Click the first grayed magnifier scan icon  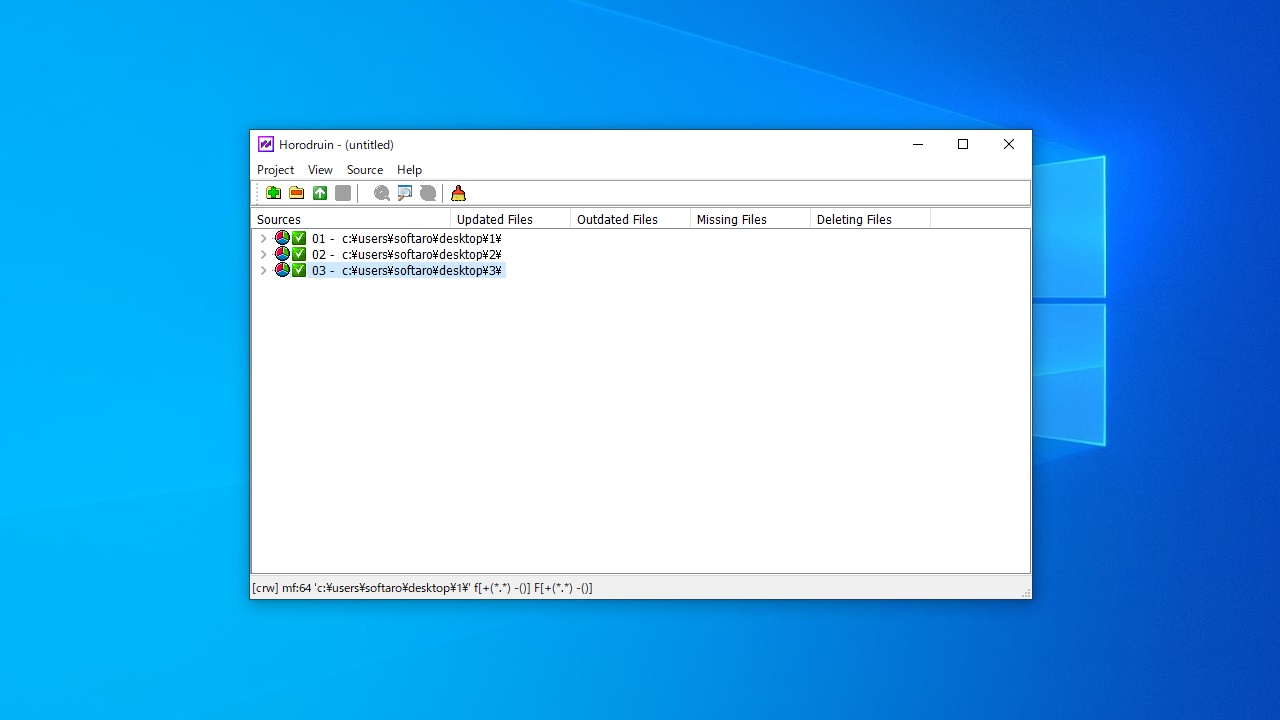382,193
